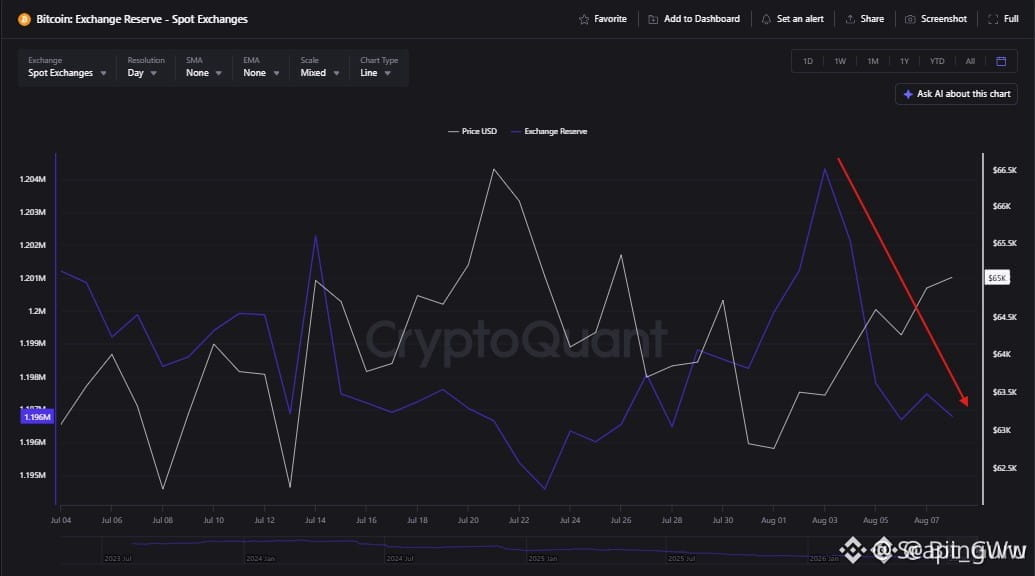
Task: Switch to the 1M time range
Action: tap(873, 61)
